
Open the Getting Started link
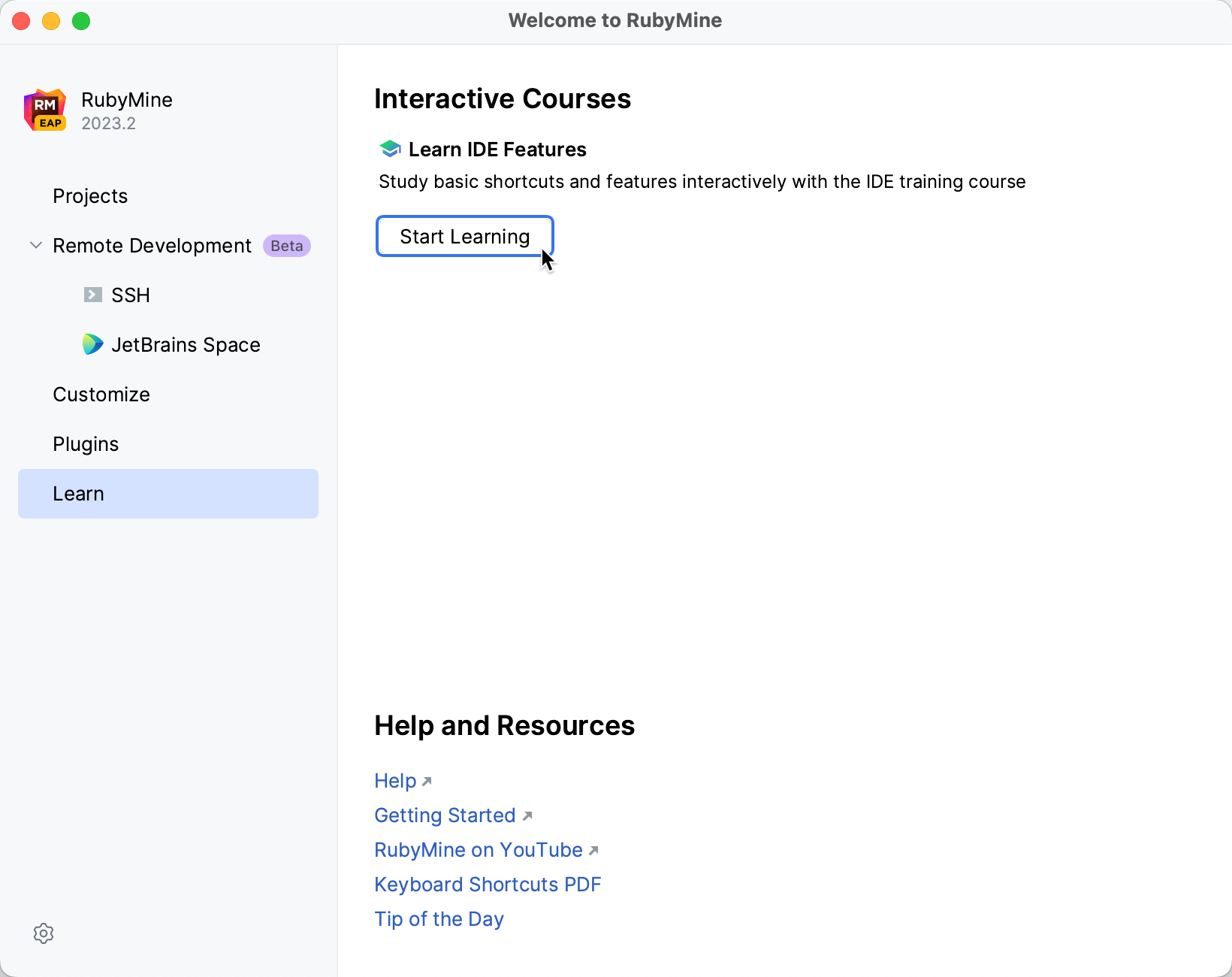pos(445,815)
